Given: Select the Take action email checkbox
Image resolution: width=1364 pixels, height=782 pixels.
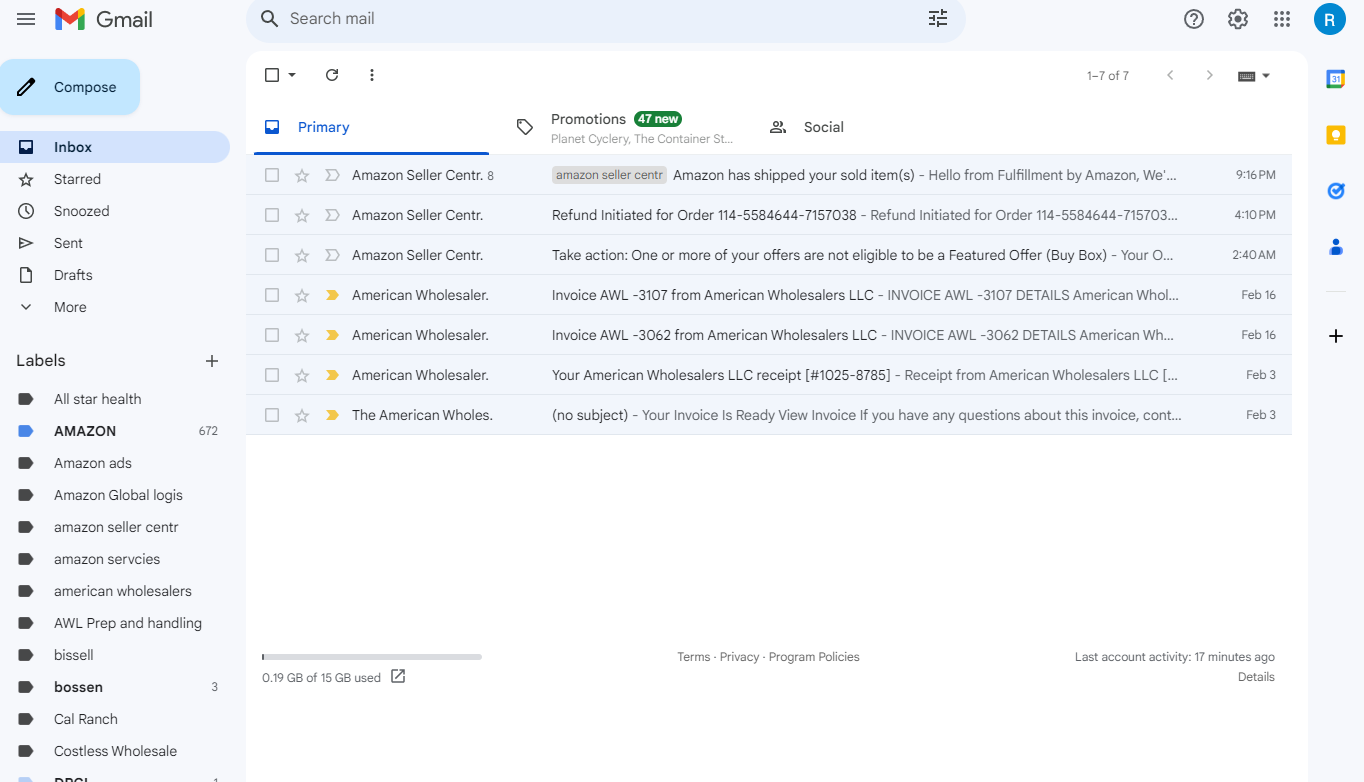Looking at the screenshot, I should (x=272, y=255).
